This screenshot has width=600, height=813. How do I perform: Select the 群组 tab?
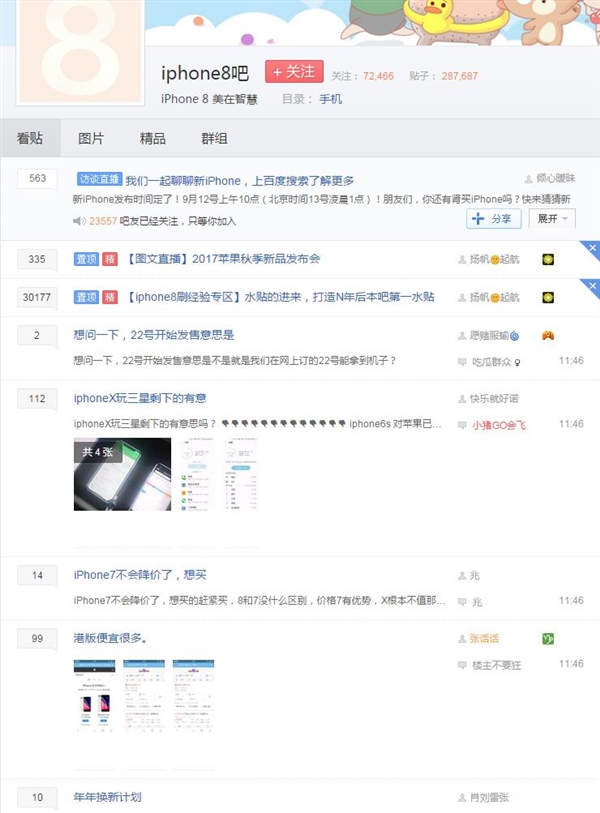[214, 138]
